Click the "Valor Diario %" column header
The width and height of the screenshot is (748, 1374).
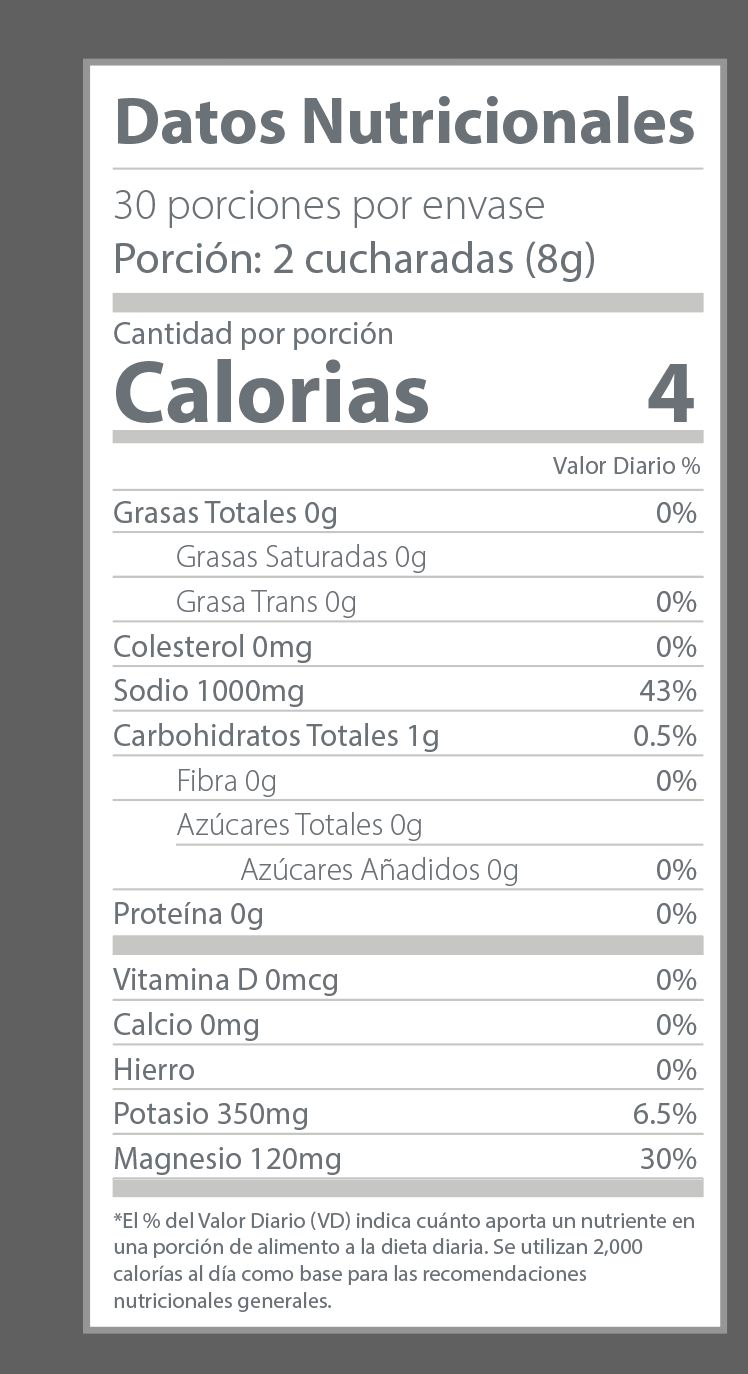(626, 466)
